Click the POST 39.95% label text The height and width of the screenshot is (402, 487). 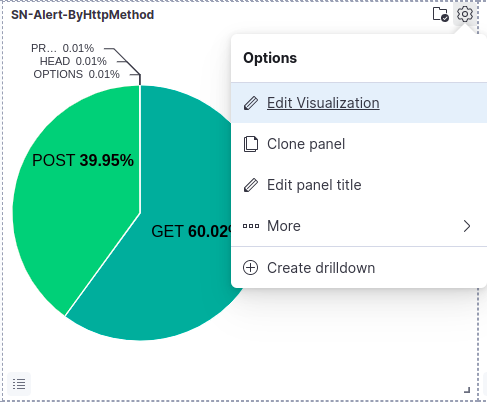pos(83,161)
